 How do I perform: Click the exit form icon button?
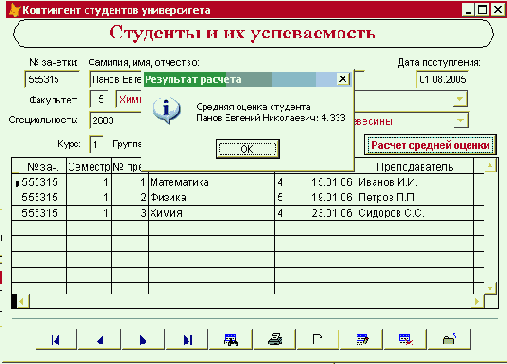pyautogui.click(x=449, y=339)
